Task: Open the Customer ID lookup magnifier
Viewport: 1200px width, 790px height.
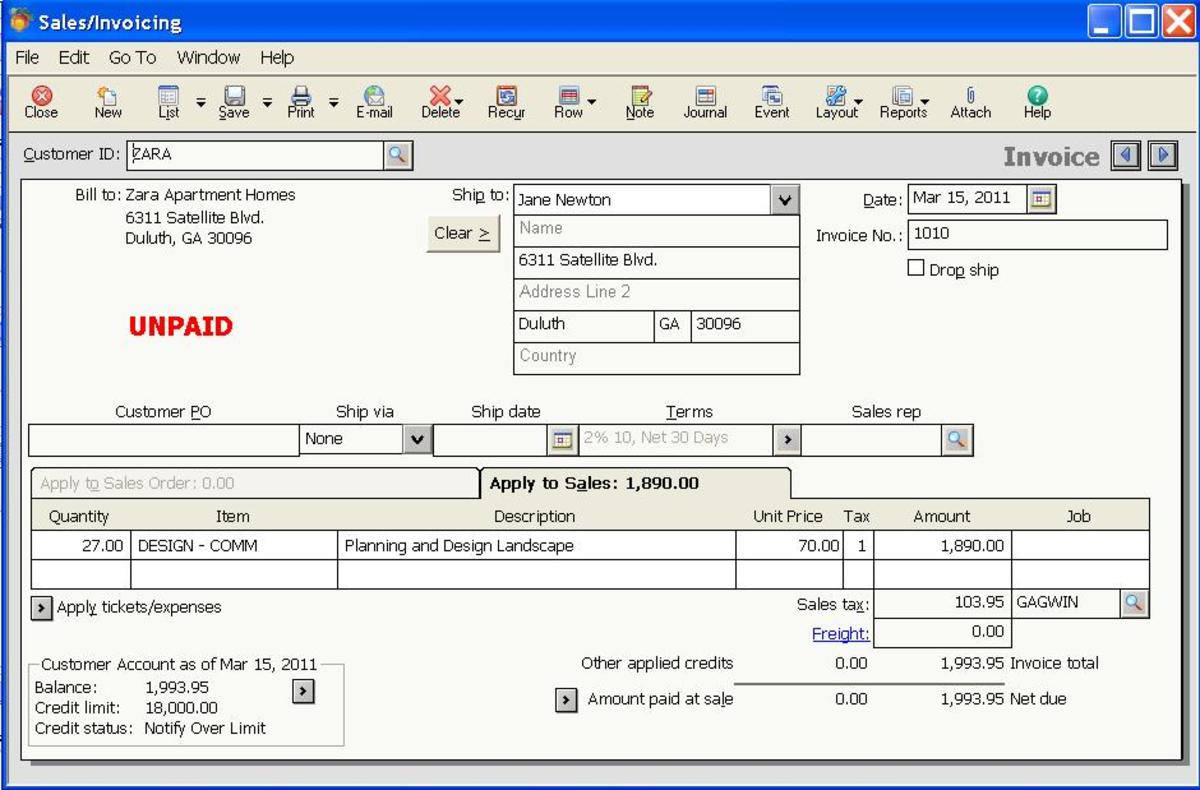Action: [398, 155]
